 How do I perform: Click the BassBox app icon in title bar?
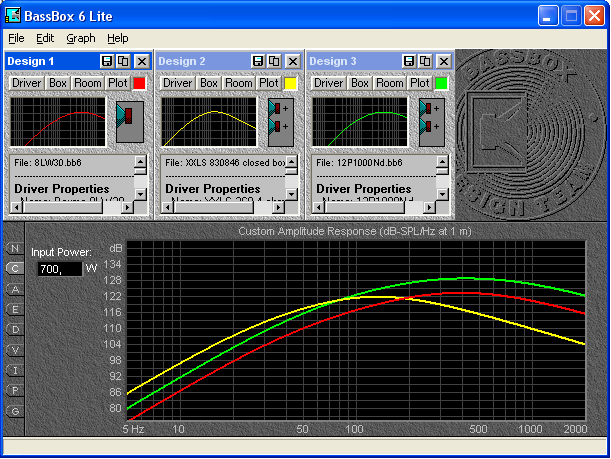pos(12,16)
